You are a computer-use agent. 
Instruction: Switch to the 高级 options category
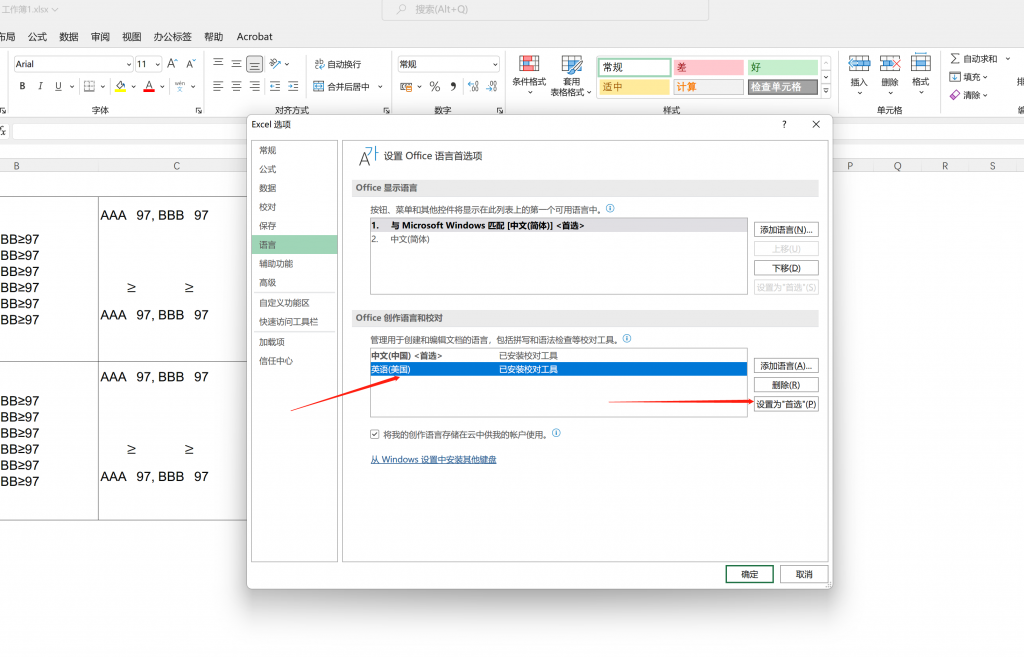click(268, 283)
